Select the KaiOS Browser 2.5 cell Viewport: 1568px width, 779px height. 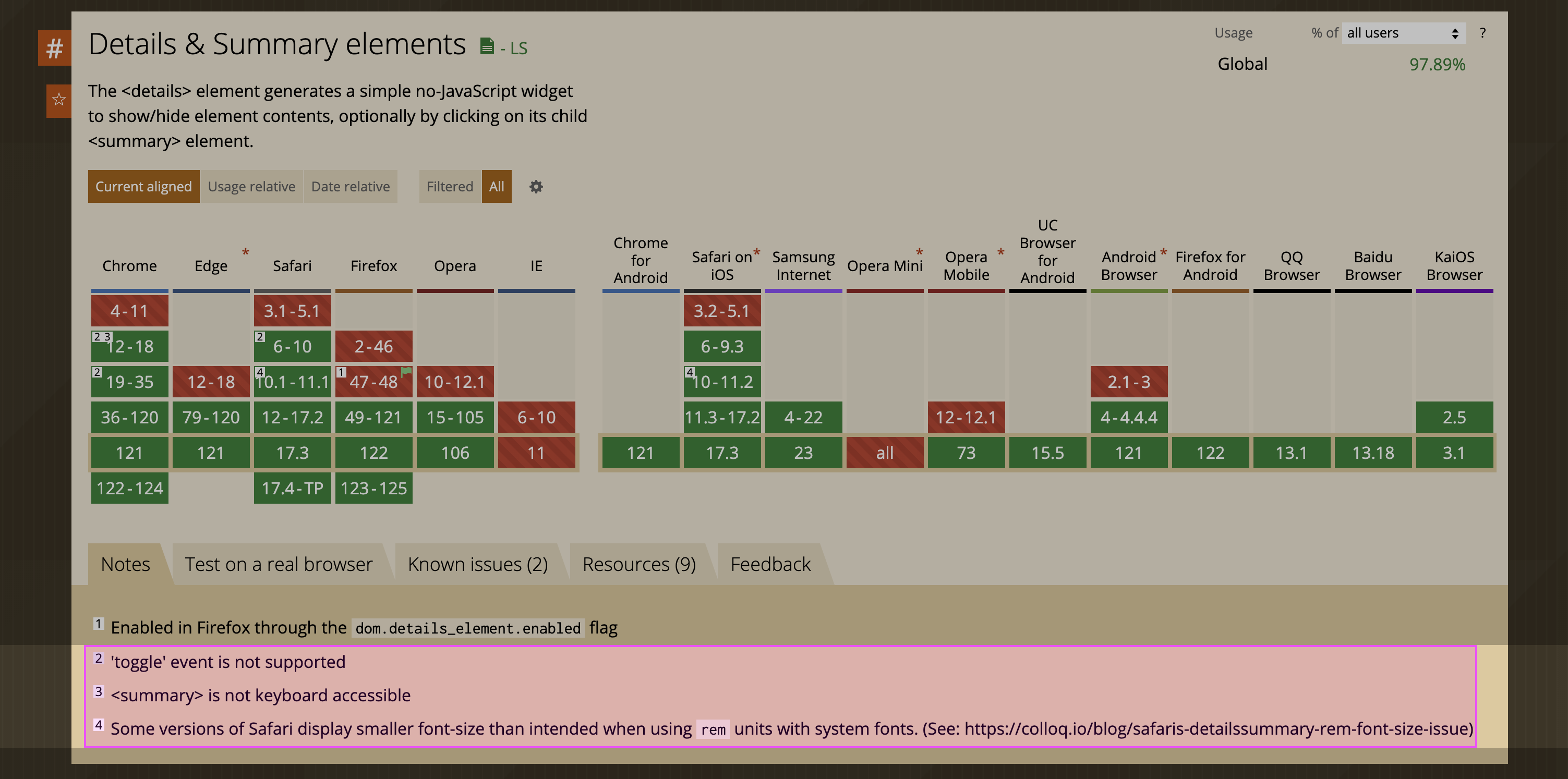[1454, 417]
